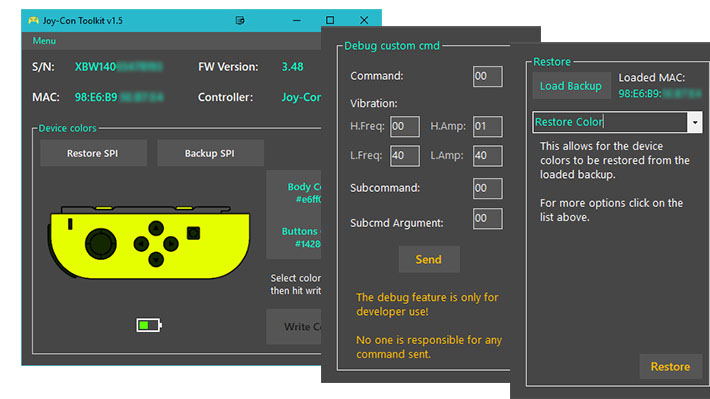710x399 pixels.
Task: Focus the L.Amp vibration input field
Action: [488, 156]
